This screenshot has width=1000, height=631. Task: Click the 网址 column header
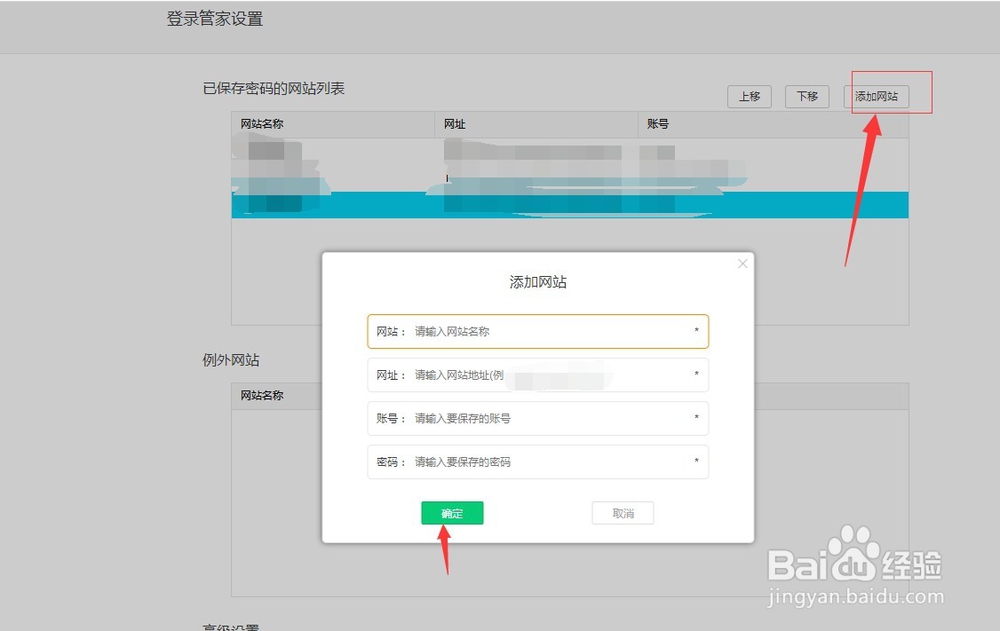453,124
